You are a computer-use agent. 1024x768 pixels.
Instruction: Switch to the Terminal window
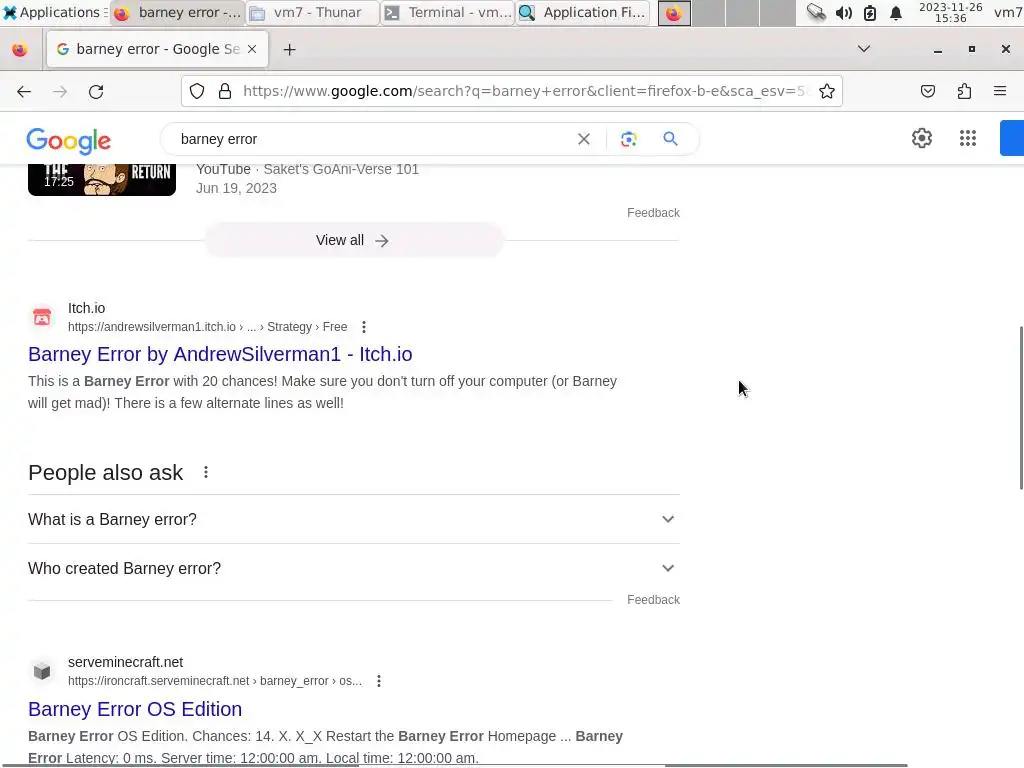click(447, 12)
